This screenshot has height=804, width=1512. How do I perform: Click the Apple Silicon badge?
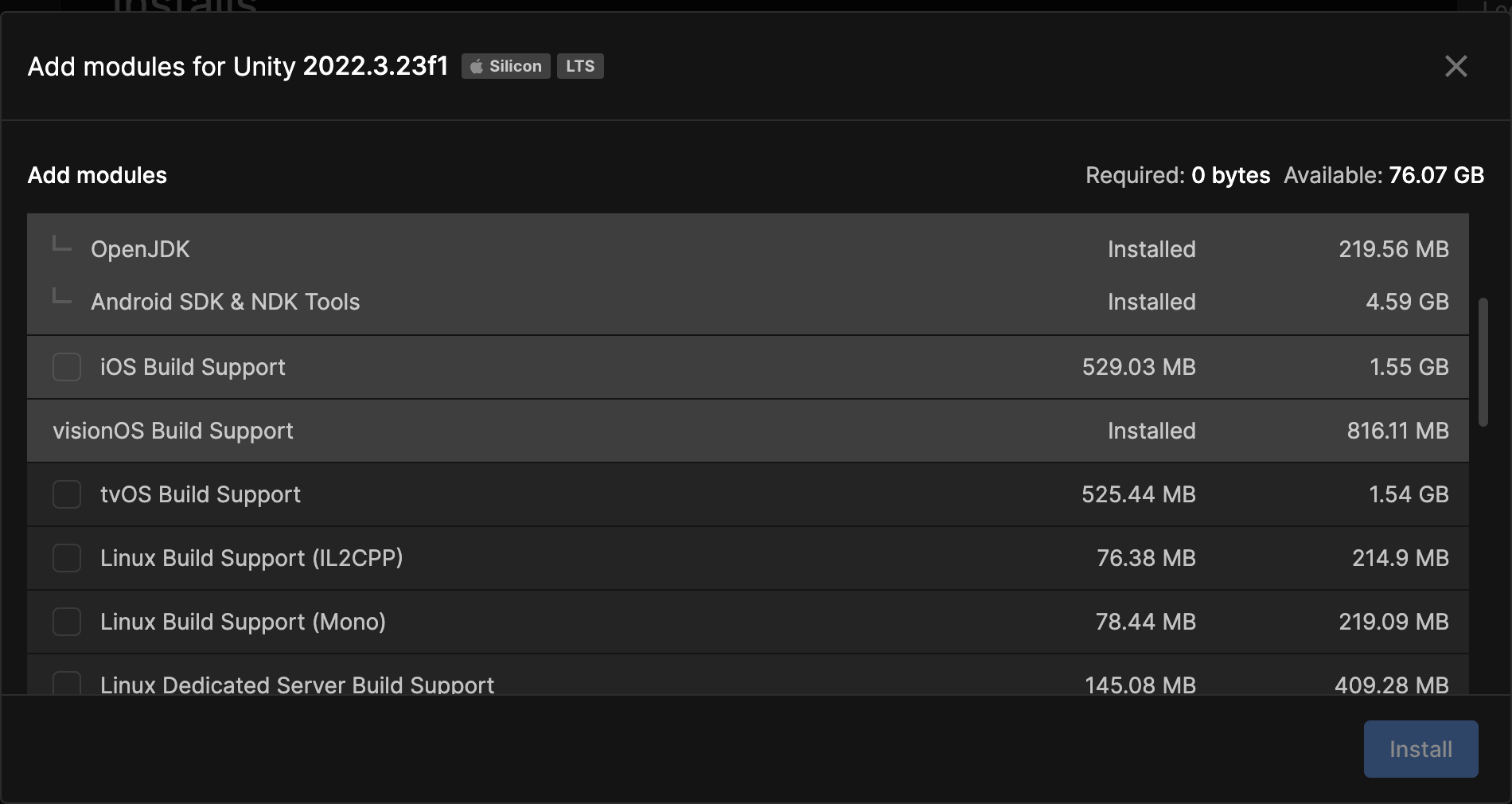pos(505,66)
